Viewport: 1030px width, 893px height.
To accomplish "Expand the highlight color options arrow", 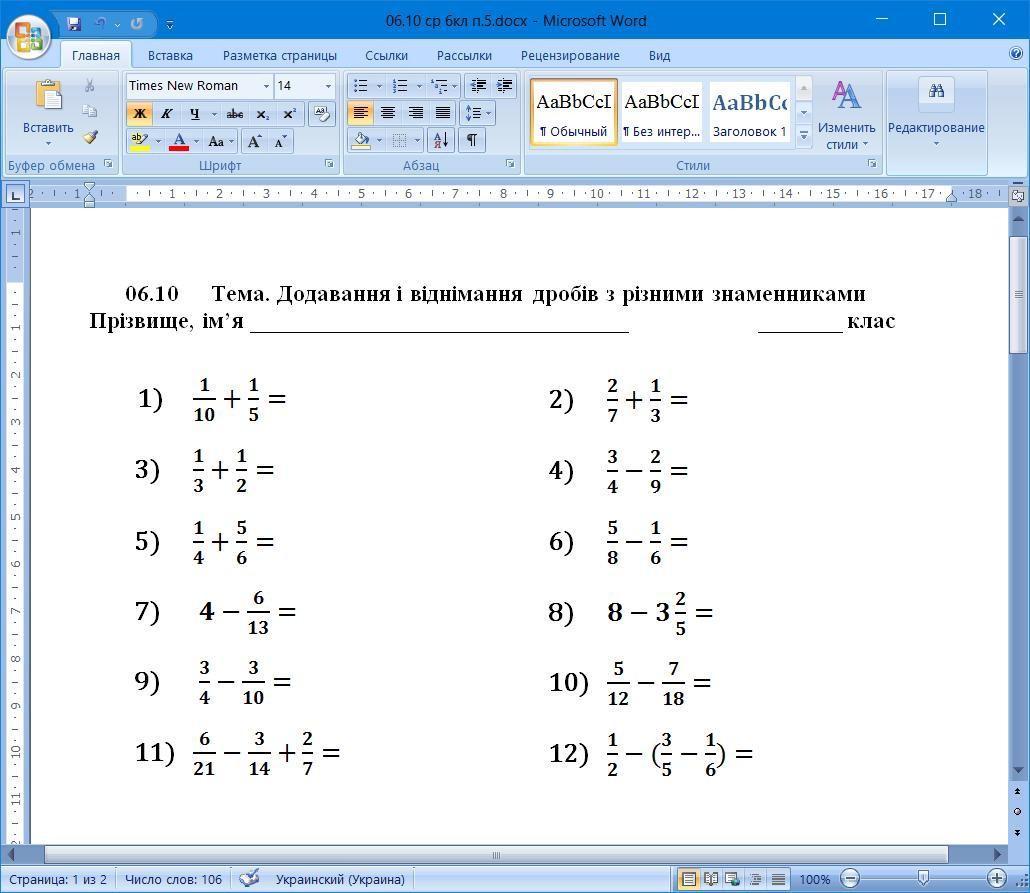I will 158,141.
